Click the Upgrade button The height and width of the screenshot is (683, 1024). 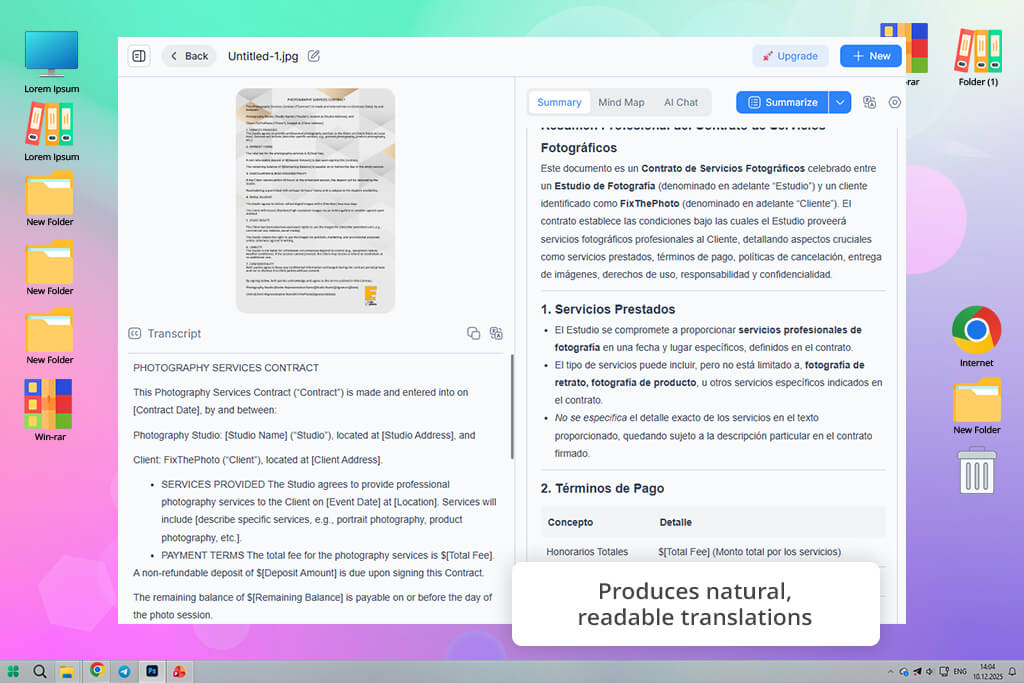790,56
